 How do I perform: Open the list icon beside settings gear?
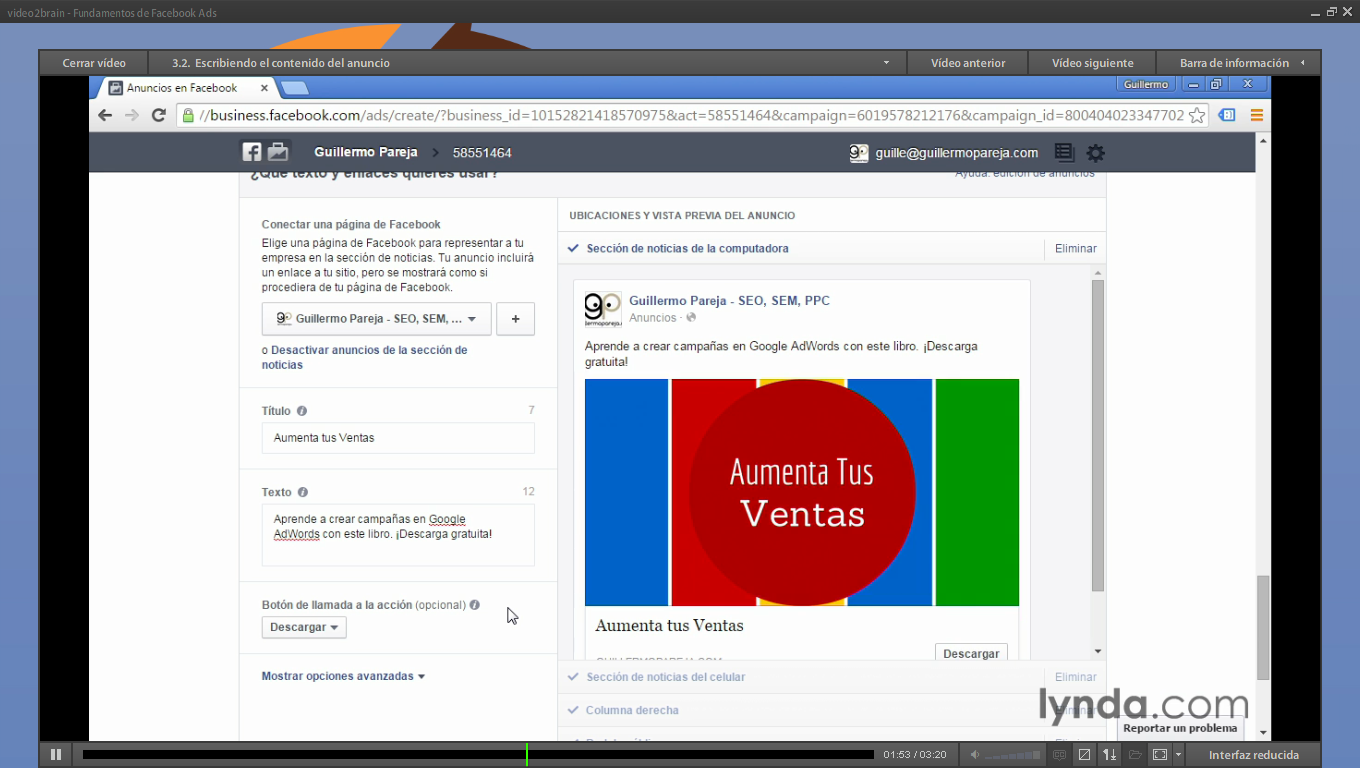coord(1064,153)
